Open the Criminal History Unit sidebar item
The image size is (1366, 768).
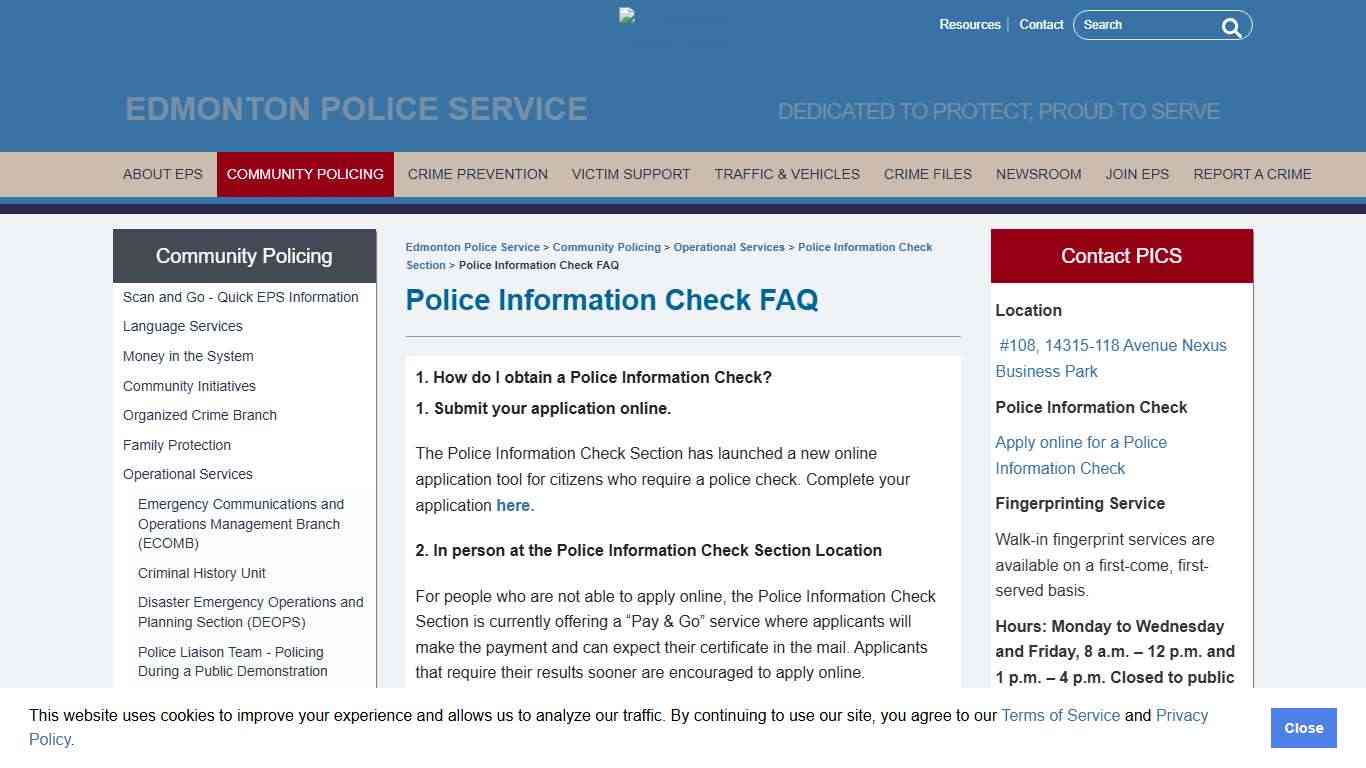[201, 573]
